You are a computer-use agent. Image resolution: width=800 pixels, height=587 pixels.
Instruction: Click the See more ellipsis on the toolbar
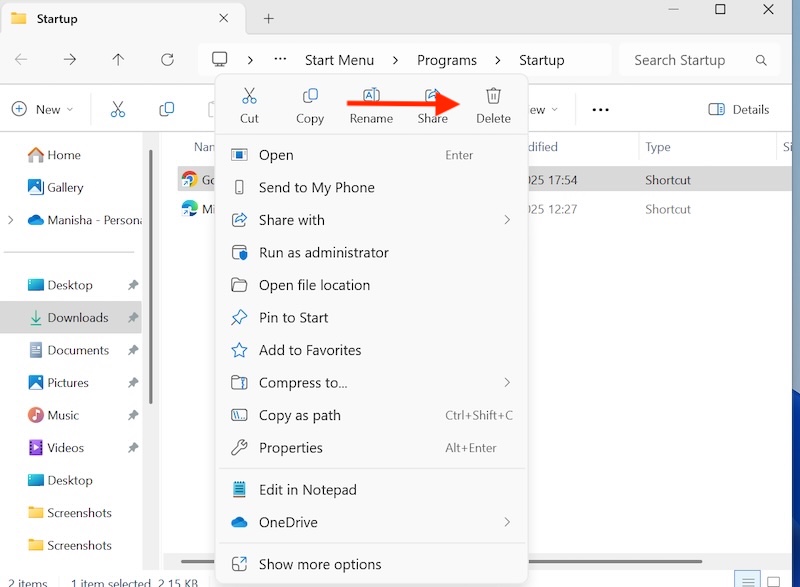pos(599,109)
